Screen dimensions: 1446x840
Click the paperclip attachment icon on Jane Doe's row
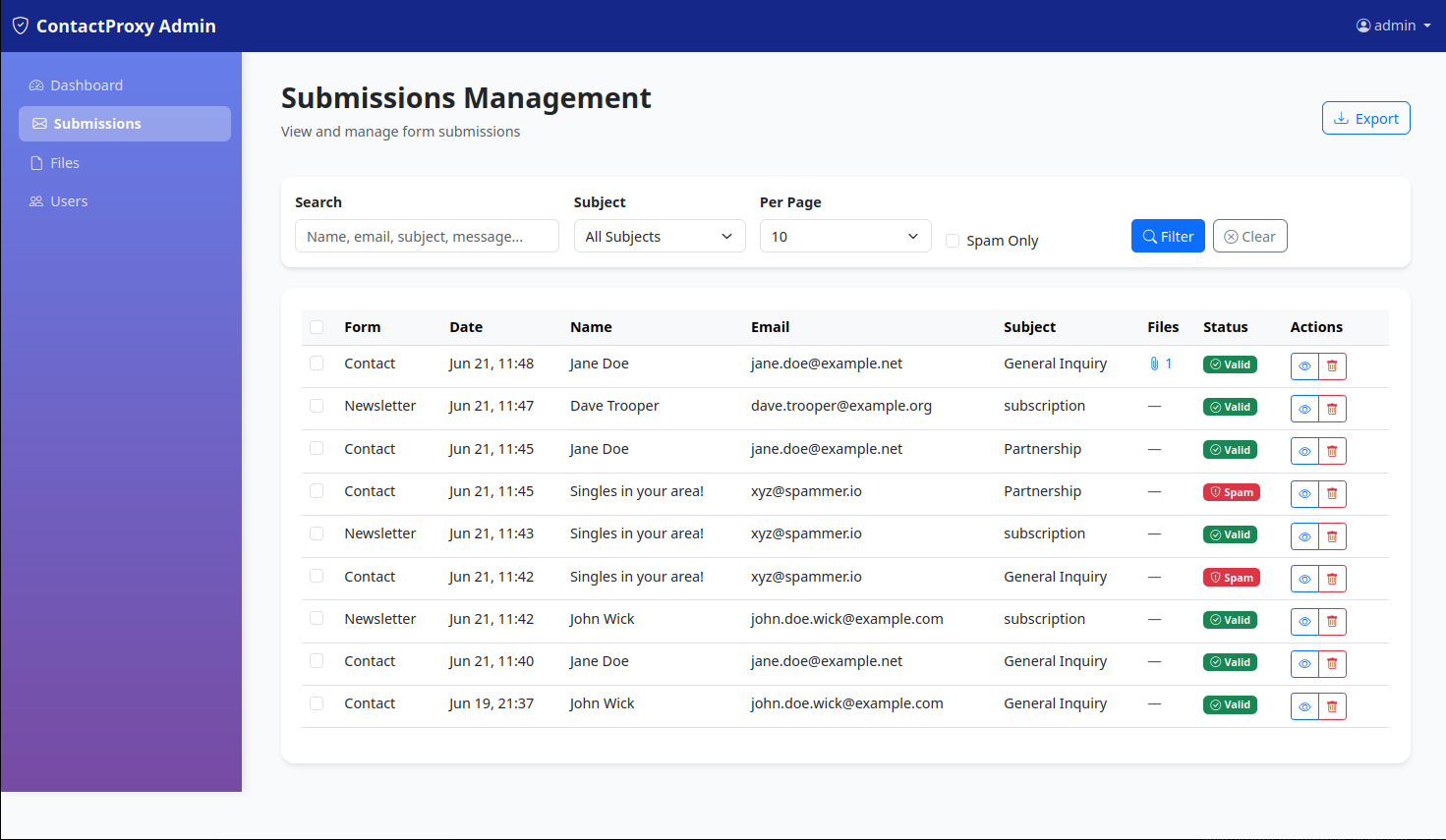(1153, 363)
